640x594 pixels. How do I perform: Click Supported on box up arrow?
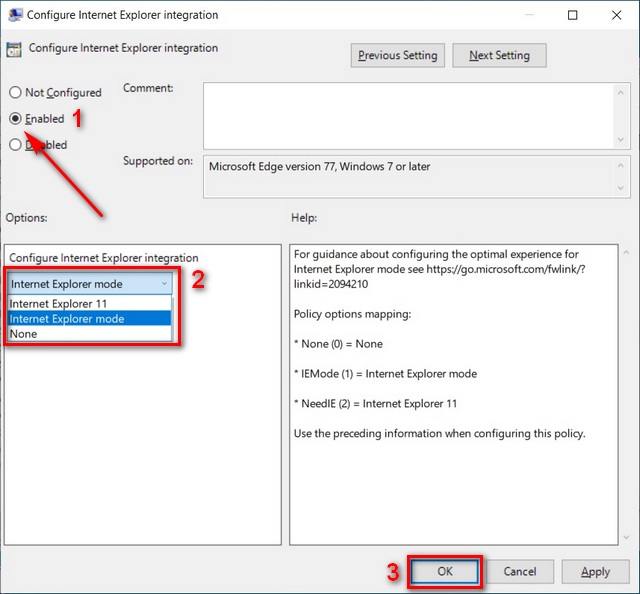620,165
